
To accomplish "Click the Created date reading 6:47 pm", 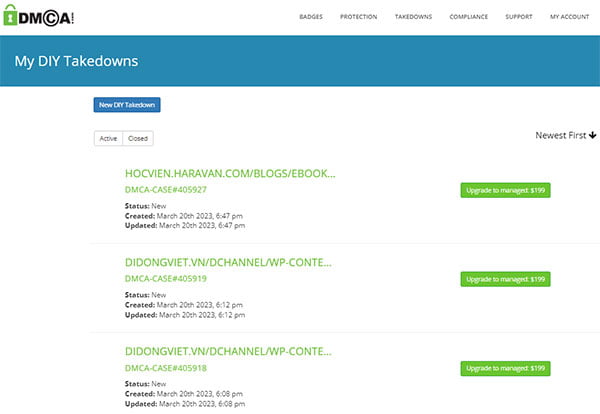I will [x=184, y=216].
